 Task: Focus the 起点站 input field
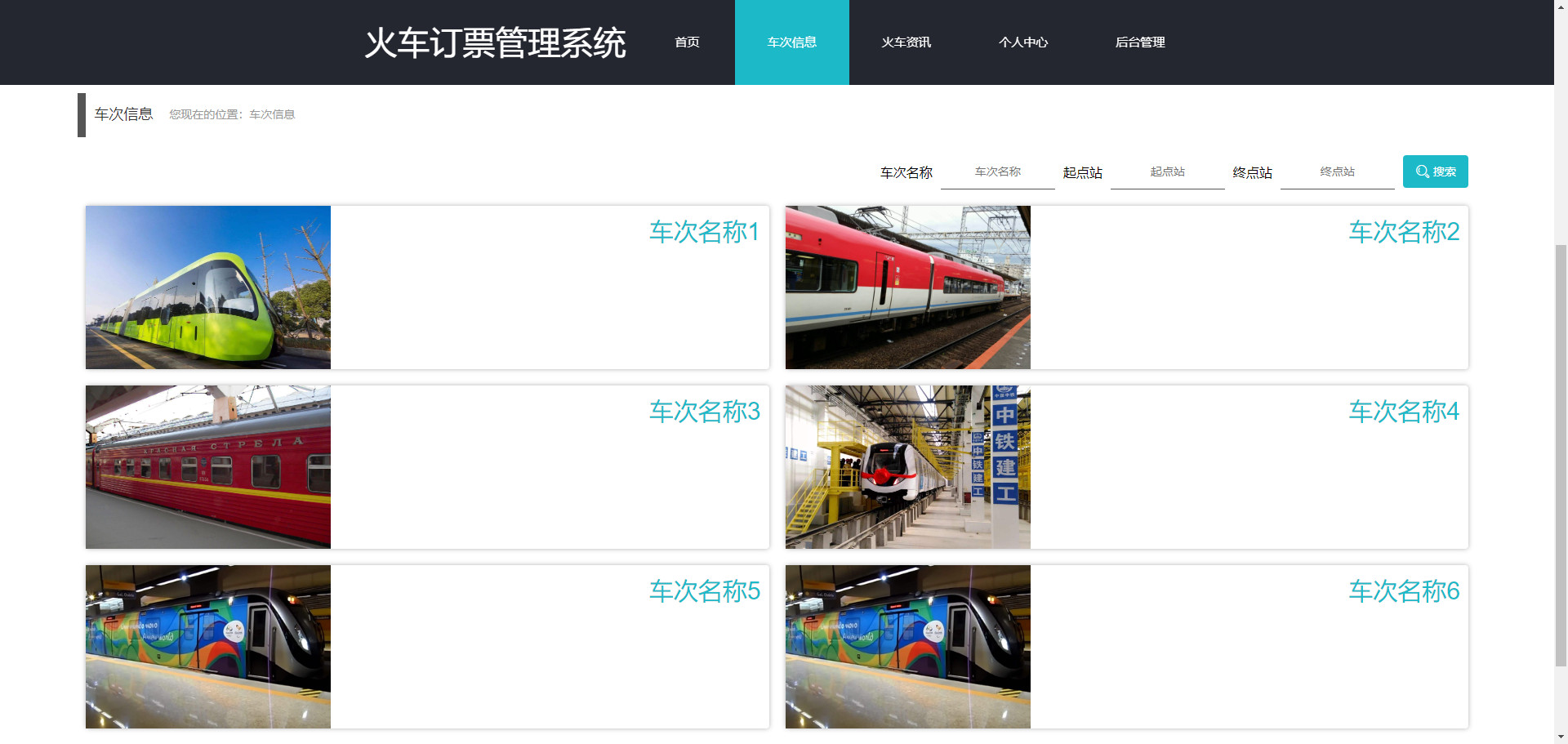tap(1167, 172)
